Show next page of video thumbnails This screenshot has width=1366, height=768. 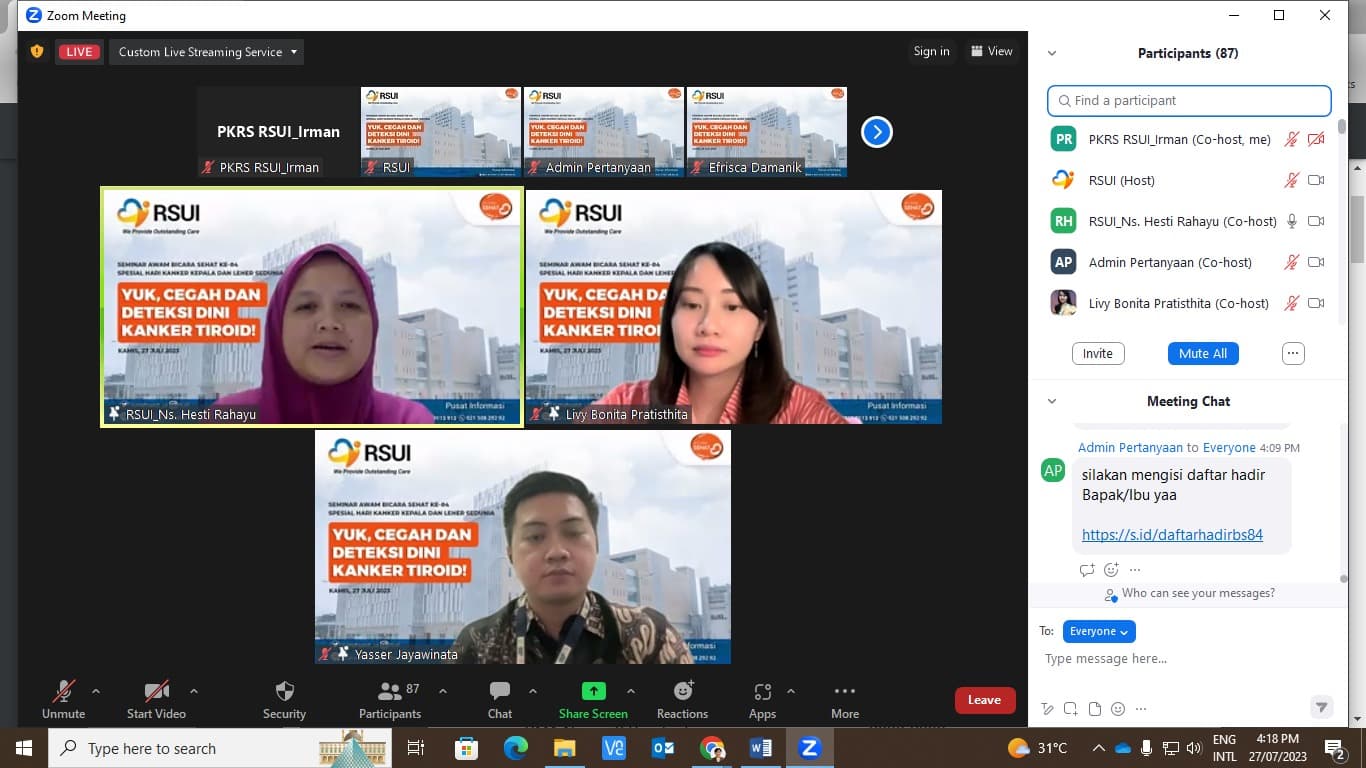pyautogui.click(x=877, y=132)
